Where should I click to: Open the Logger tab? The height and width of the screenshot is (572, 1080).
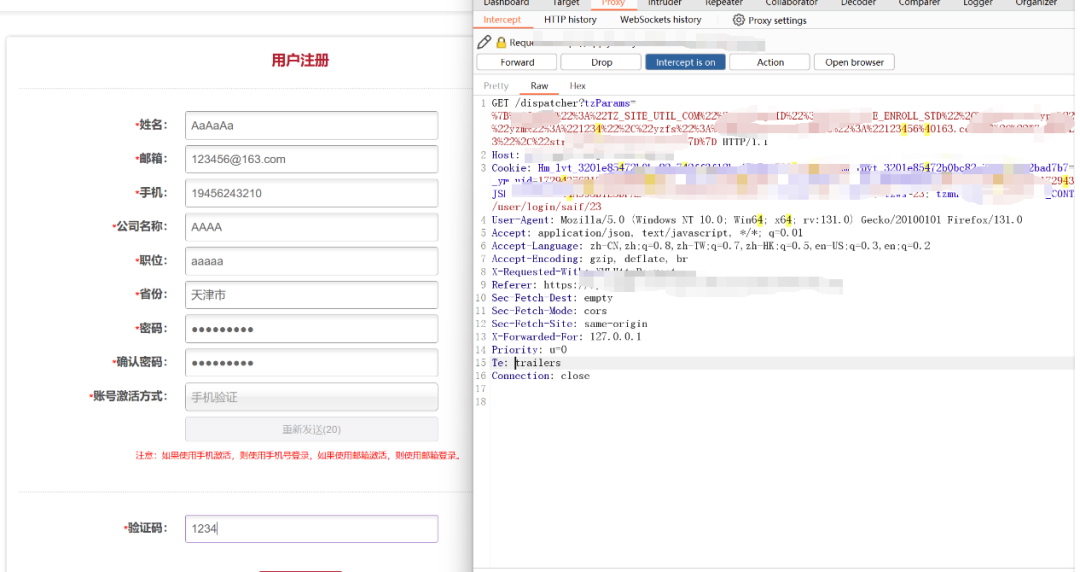coord(977,3)
